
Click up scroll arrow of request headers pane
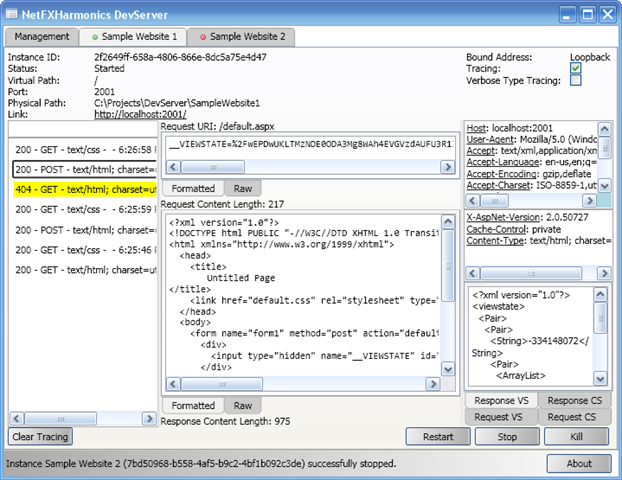pyautogui.click(x=604, y=129)
